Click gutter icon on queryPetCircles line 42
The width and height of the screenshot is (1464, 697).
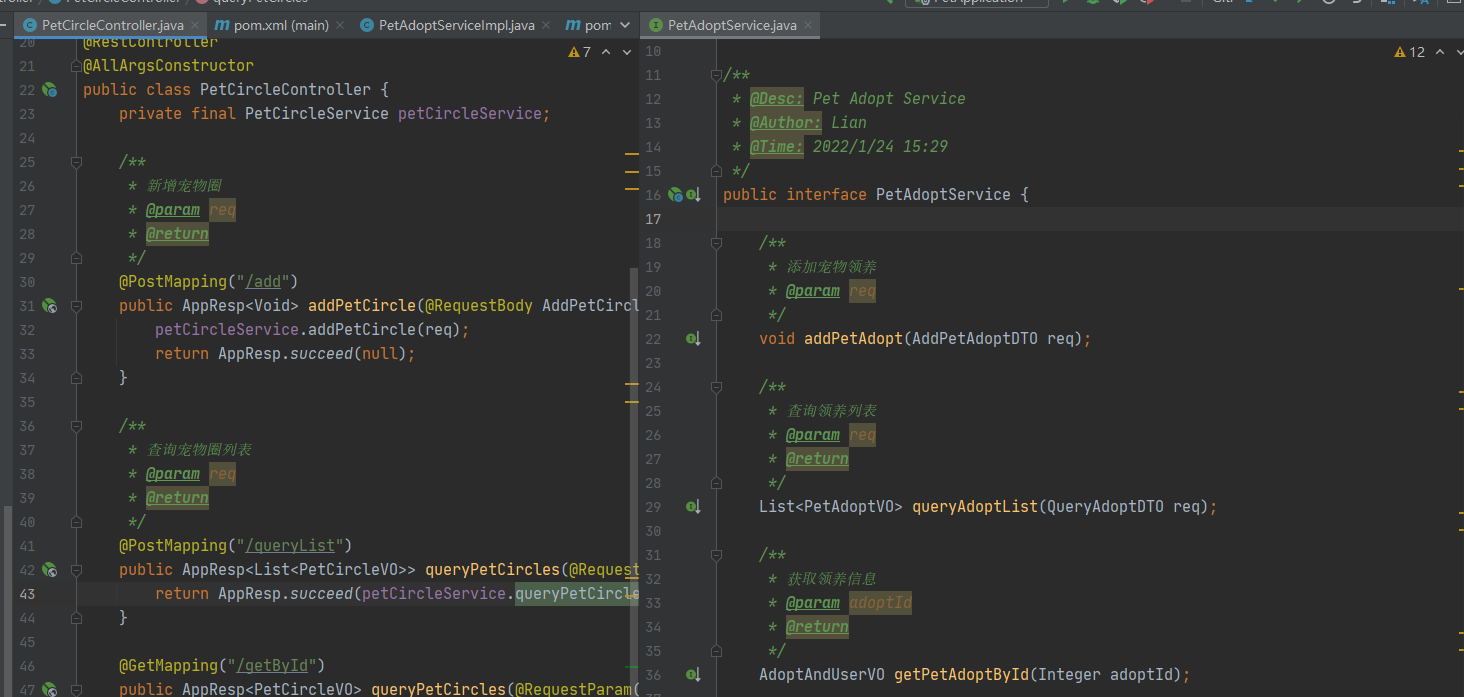[49, 570]
